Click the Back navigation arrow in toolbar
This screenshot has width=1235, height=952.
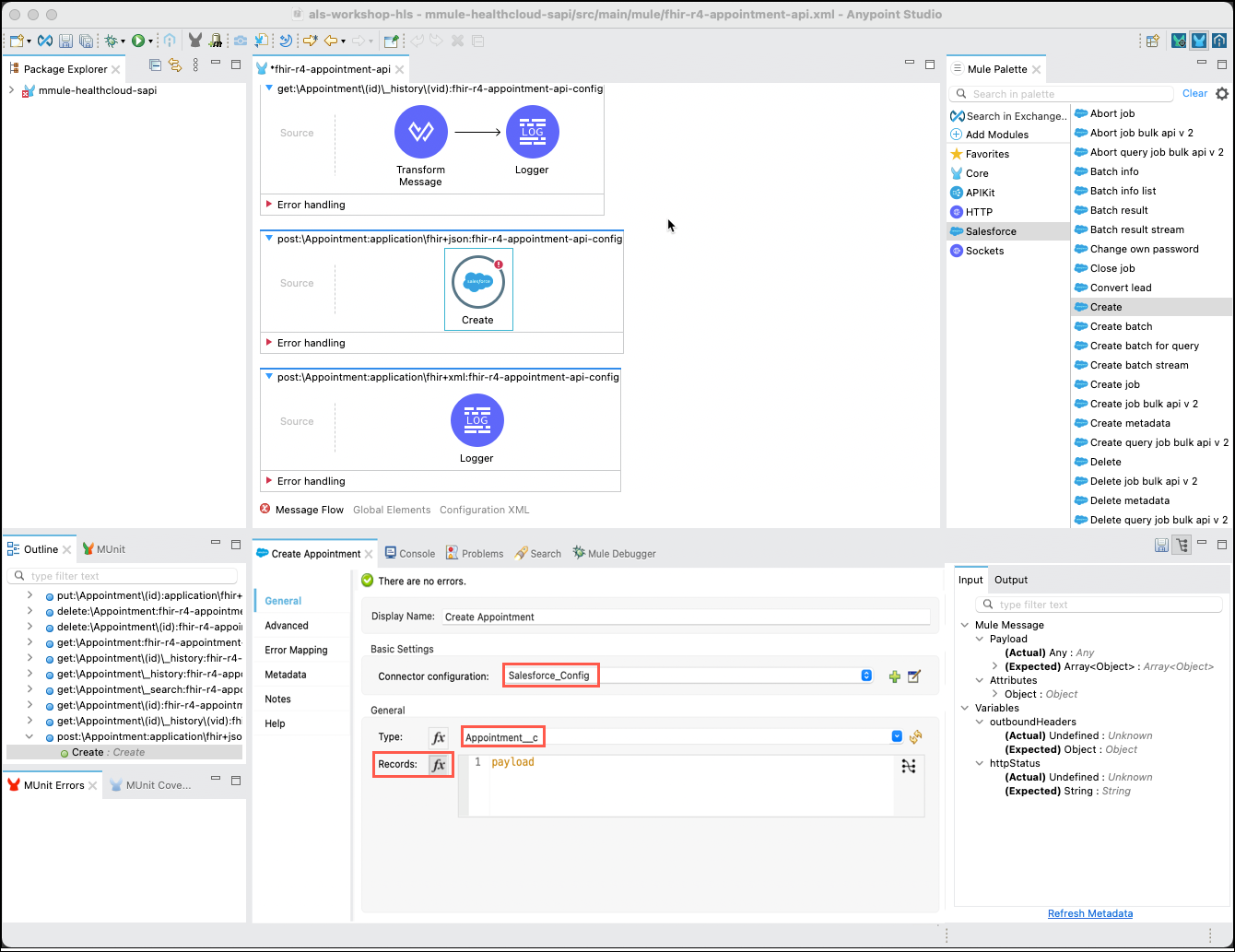pyautogui.click(x=329, y=41)
